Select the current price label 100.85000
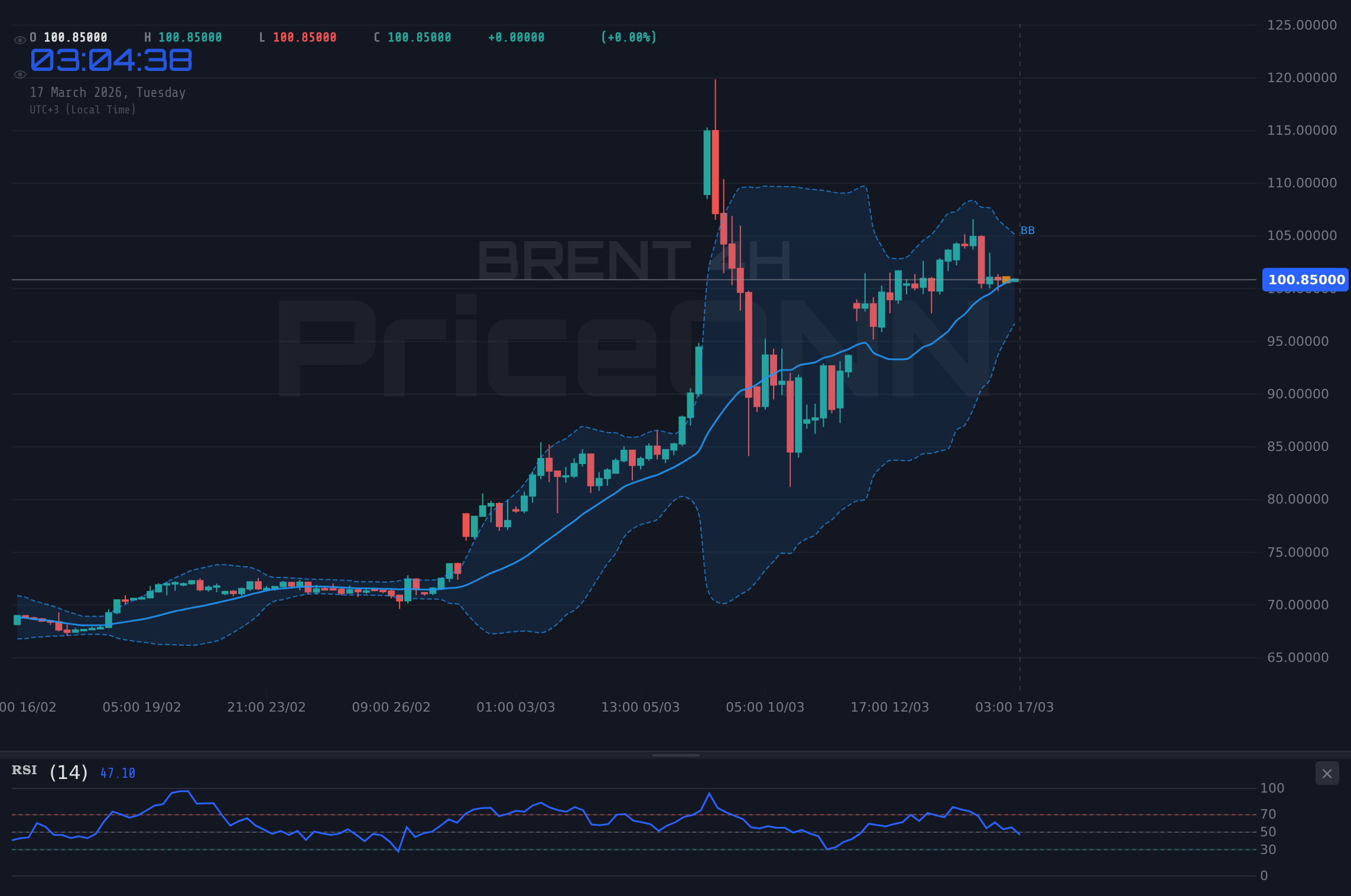Image resolution: width=1351 pixels, height=896 pixels. pos(1305,280)
